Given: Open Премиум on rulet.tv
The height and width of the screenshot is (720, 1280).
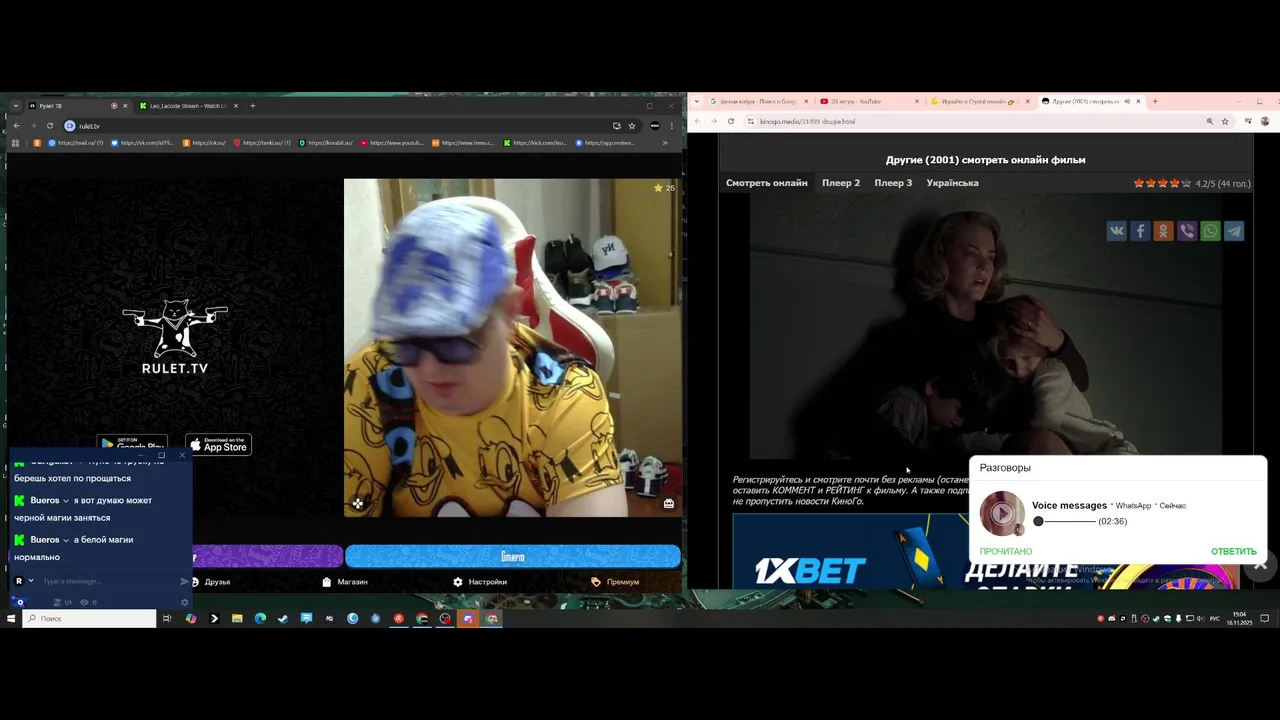Looking at the screenshot, I should pos(615,582).
